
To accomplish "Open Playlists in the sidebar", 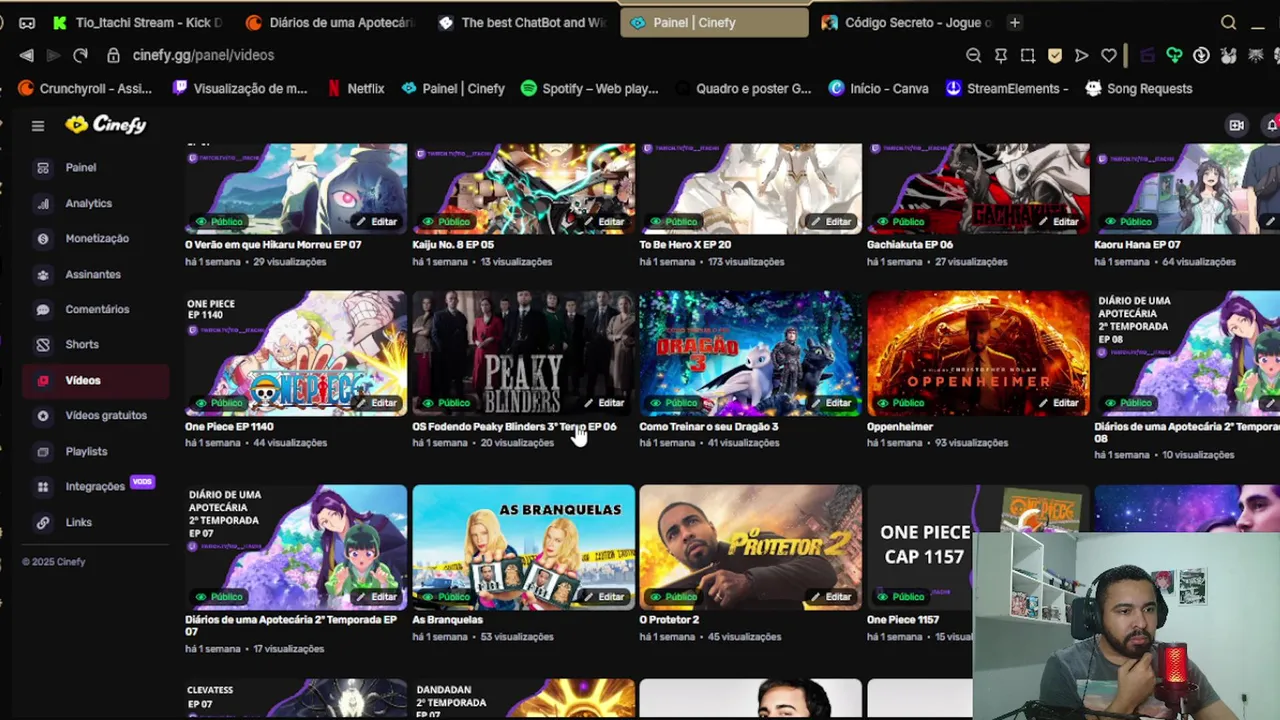I will coord(86,452).
